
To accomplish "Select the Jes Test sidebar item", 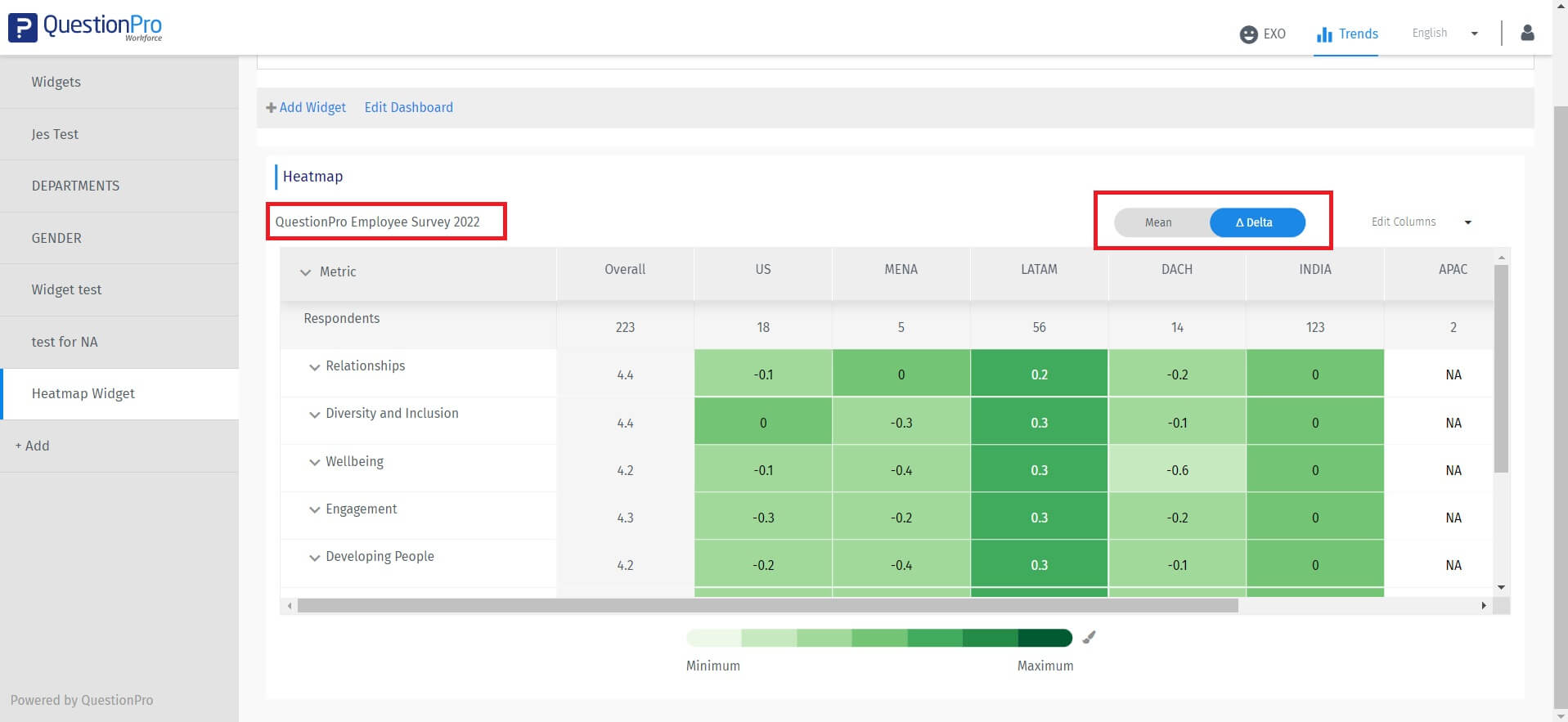I will click(119, 134).
